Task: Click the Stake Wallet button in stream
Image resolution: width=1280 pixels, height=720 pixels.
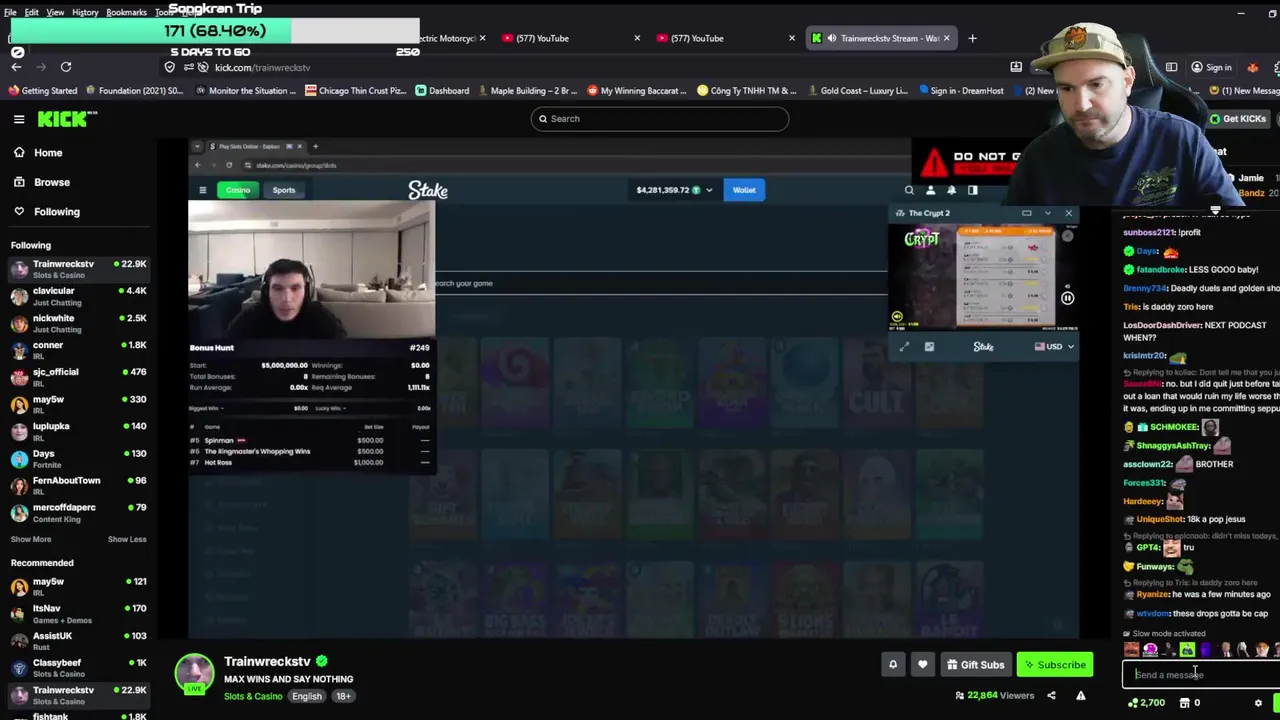Action: pos(744,190)
